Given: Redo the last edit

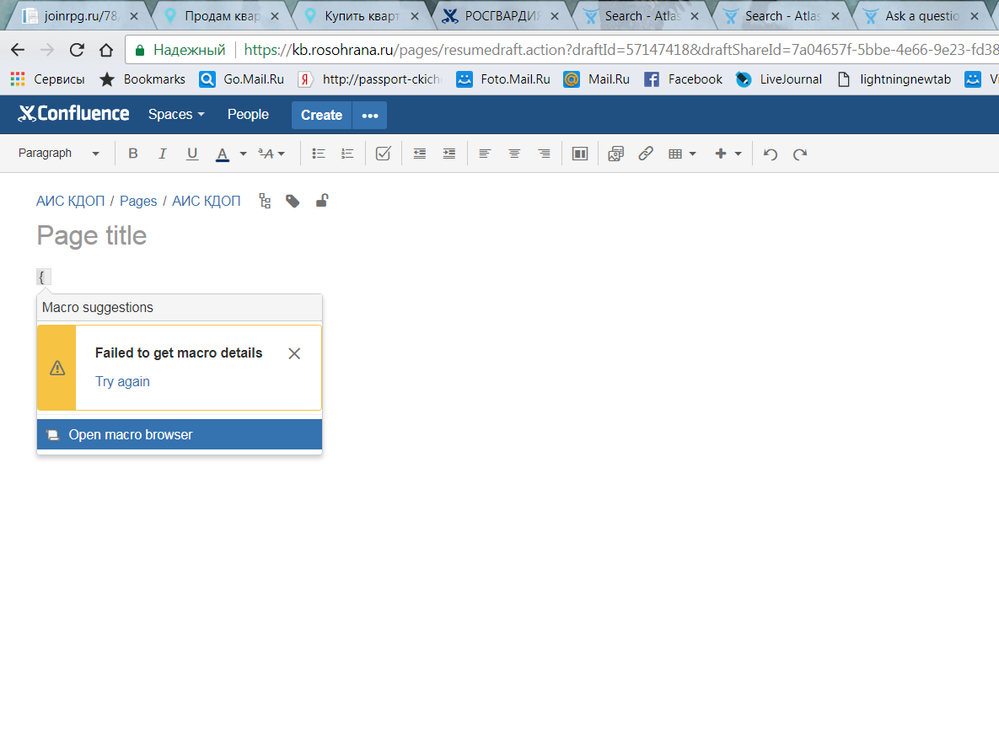Looking at the screenshot, I should (800, 154).
